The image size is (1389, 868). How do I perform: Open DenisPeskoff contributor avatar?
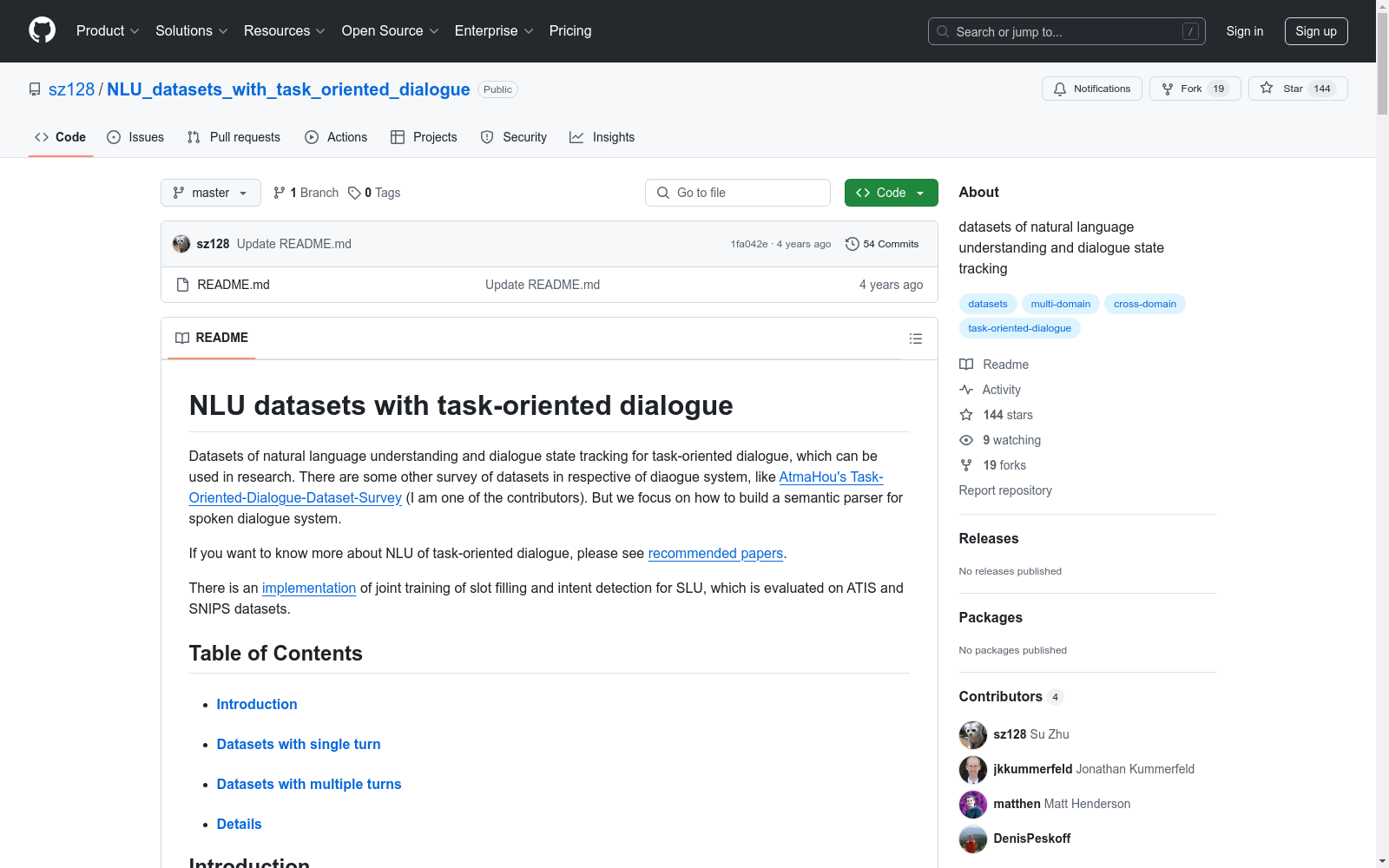click(x=973, y=839)
